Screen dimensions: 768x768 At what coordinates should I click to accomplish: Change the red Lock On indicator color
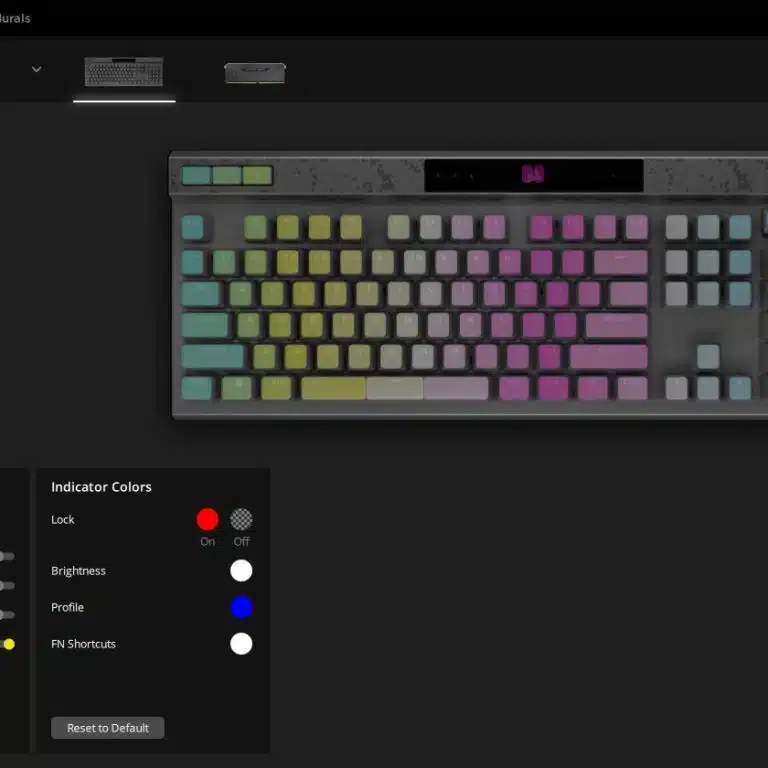(x=207, y=519)
